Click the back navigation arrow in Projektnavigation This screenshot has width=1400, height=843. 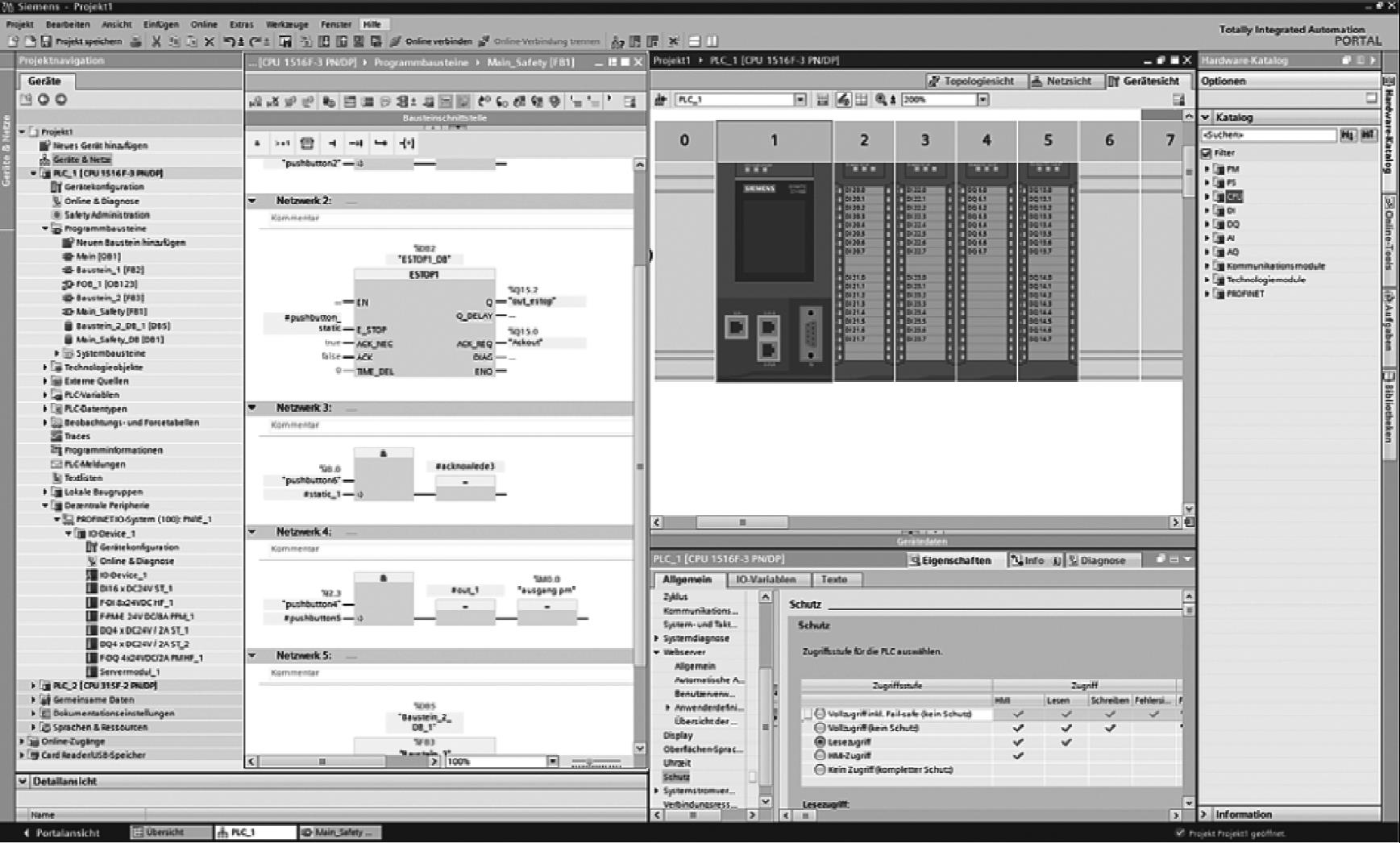coord(44,100)
